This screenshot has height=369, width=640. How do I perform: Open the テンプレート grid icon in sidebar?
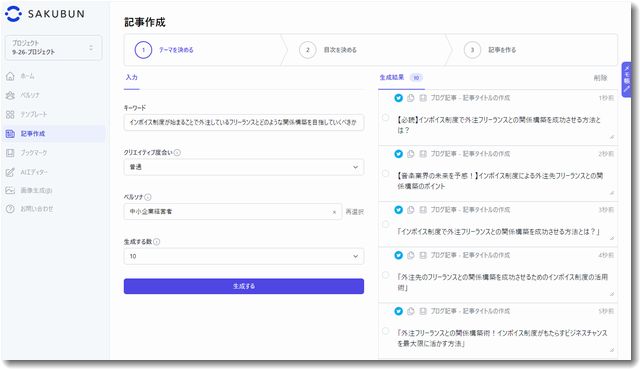tap(10, 114)
